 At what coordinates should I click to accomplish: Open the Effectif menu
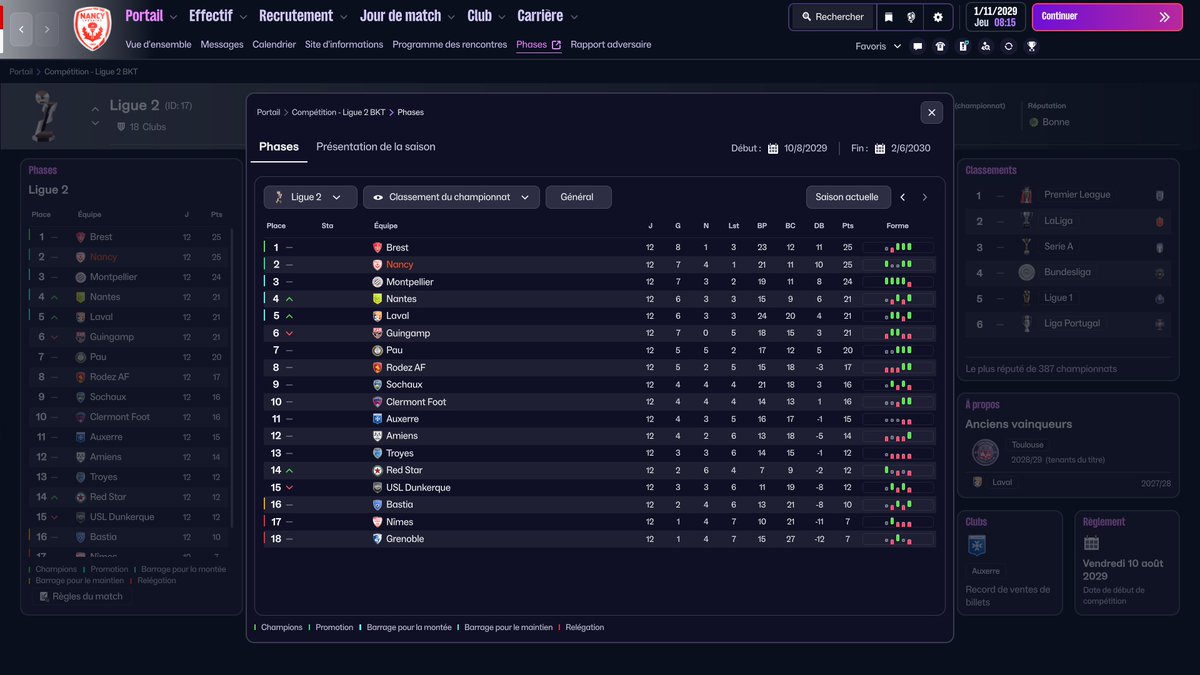point(211,16)
